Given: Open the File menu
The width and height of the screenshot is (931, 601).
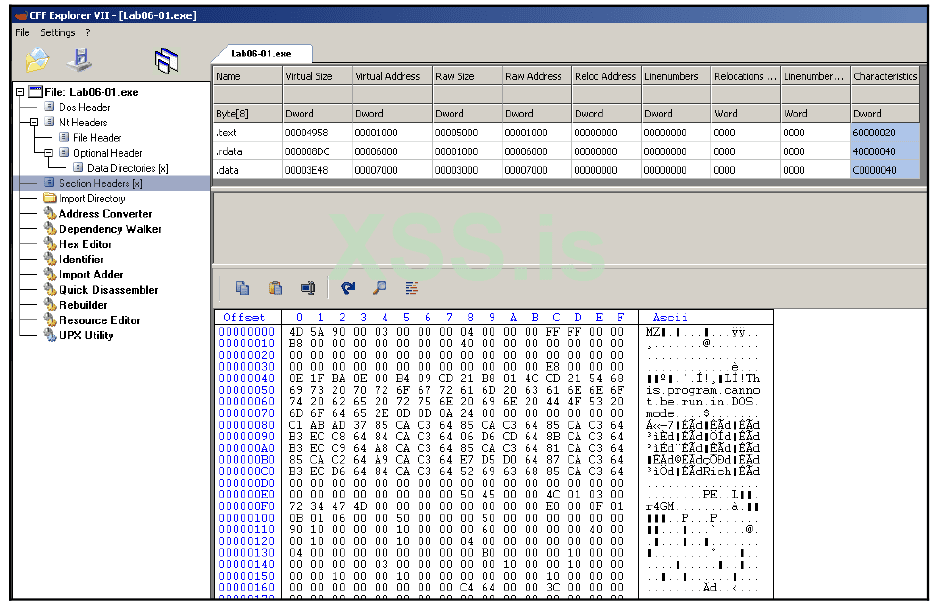Looking at the screenshot, I should click(x=22, y=32).
